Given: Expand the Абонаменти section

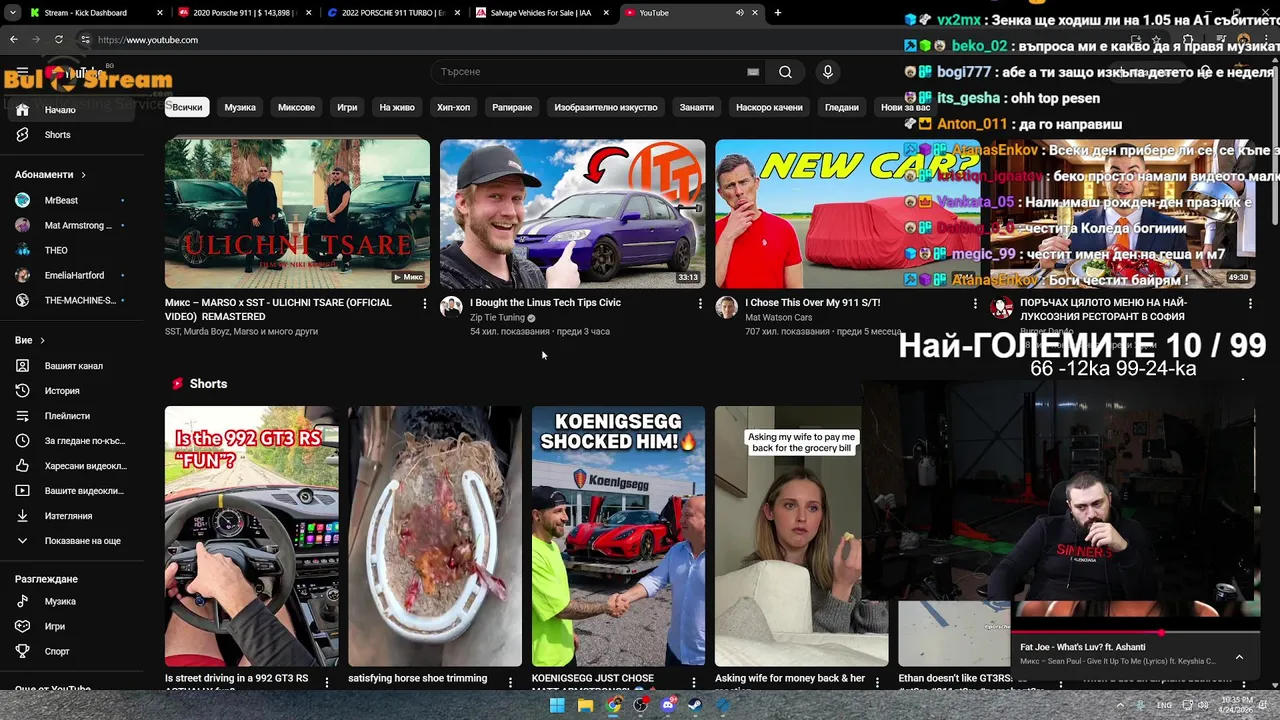Looking at the screenshot, I should [50, 175].
